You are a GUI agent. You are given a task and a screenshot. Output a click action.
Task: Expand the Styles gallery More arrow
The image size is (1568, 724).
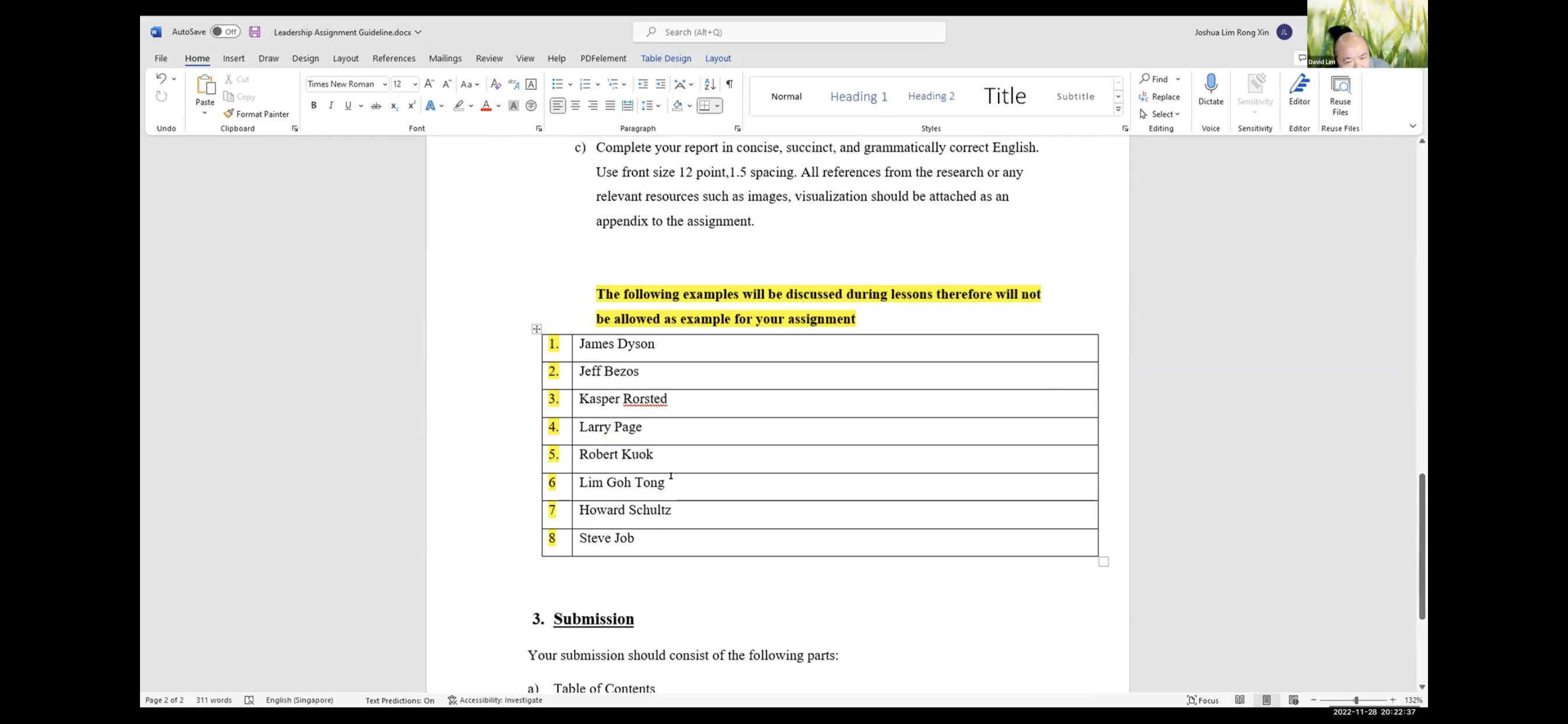pyautogui.click(x=1118, y=110)
